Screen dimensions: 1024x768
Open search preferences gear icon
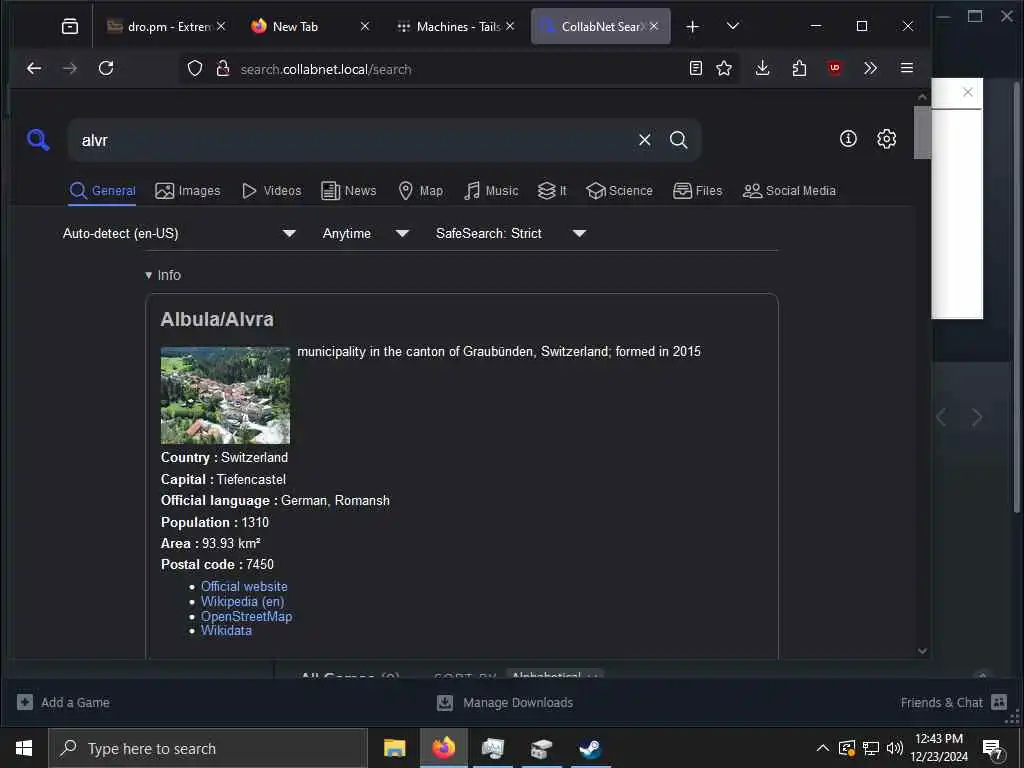pyautogui.click(x=886, y=138)
